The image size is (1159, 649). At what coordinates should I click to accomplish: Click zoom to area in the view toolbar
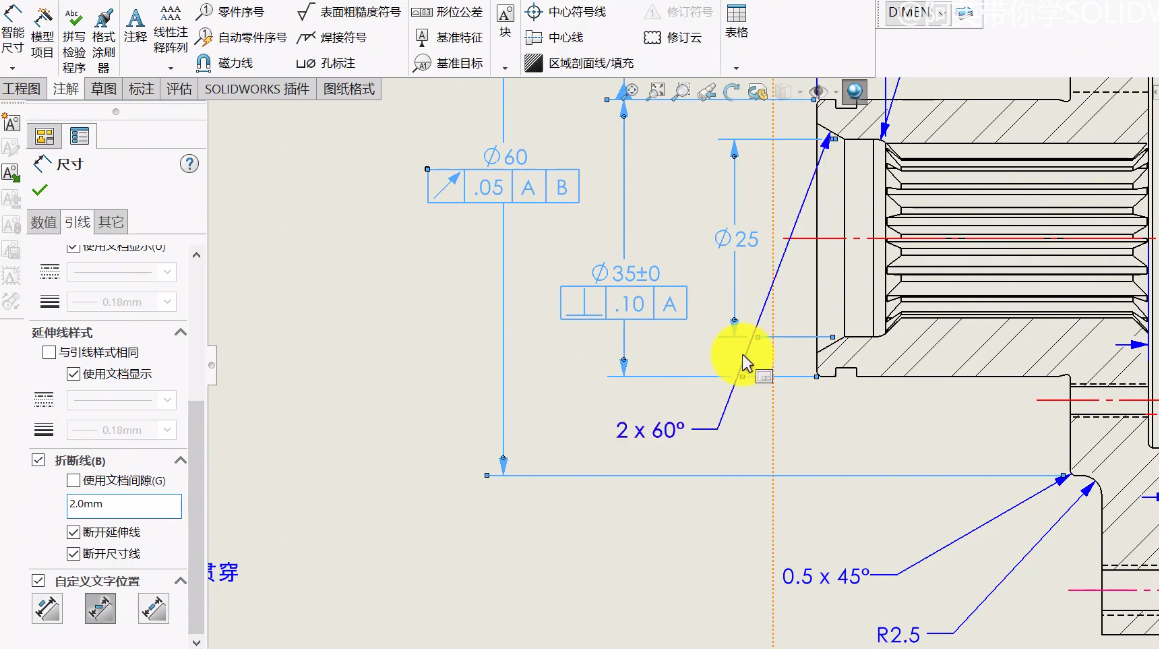coord(680,91)
